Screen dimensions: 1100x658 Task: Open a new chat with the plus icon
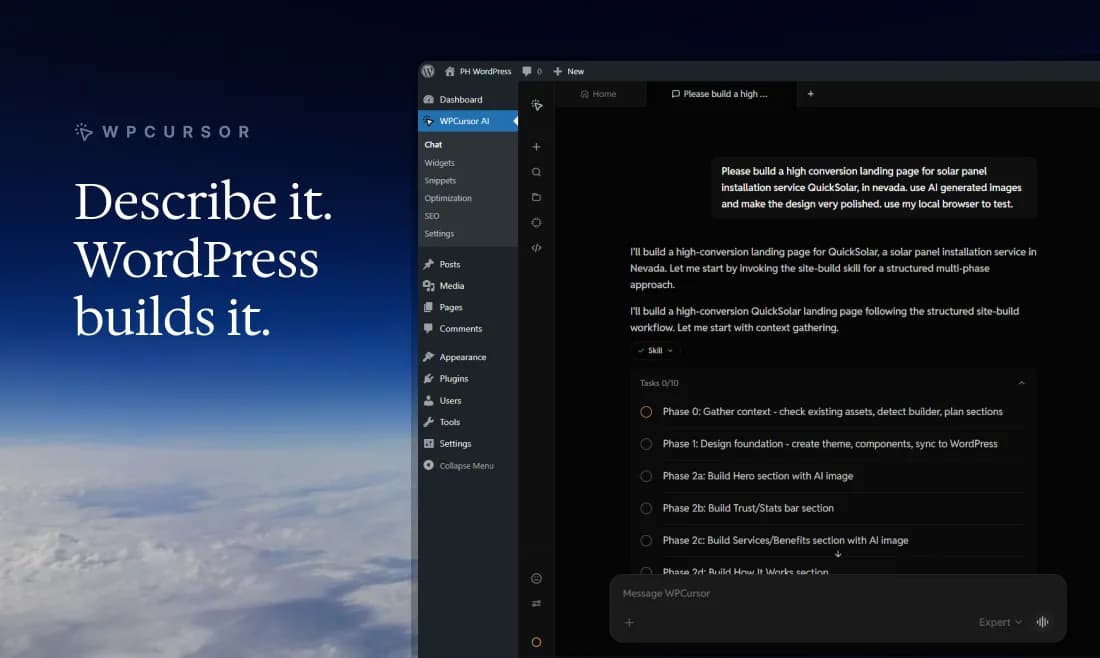point(537,146)
